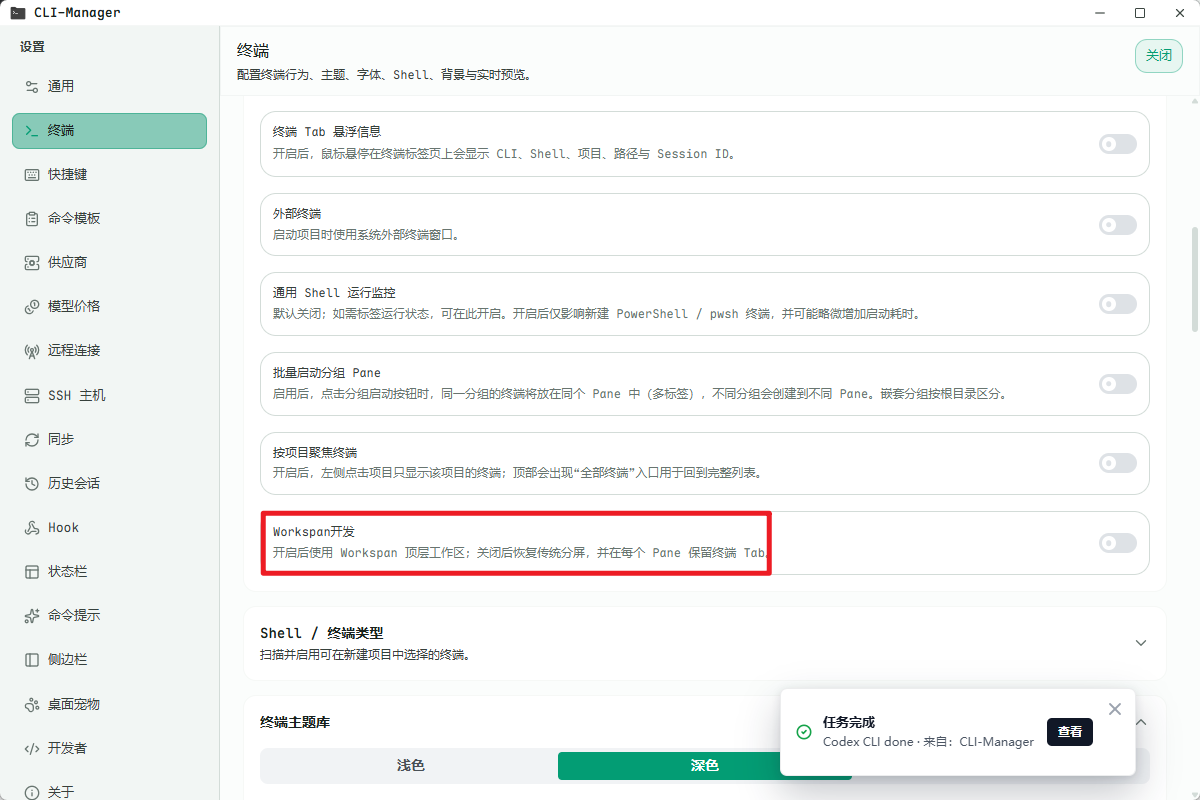Toggle 通用 Shell 运行监控 switch
Viewport: 1200px width, 800px height.
point(1118,304)
